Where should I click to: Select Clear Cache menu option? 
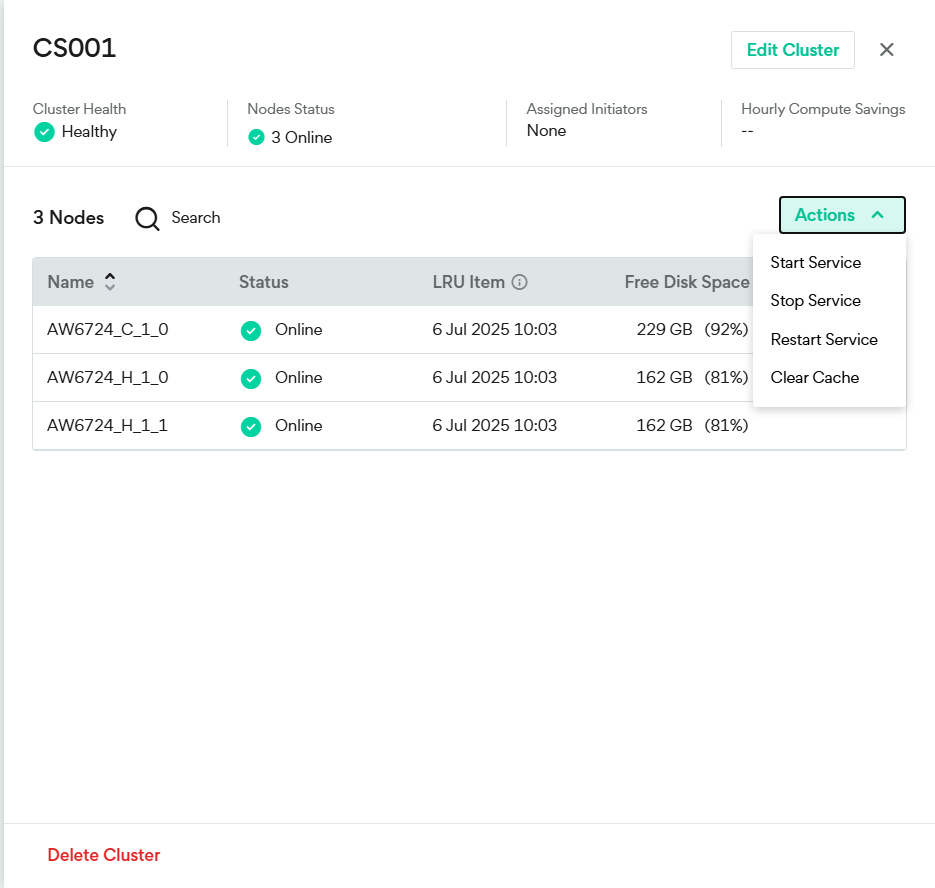814,378
